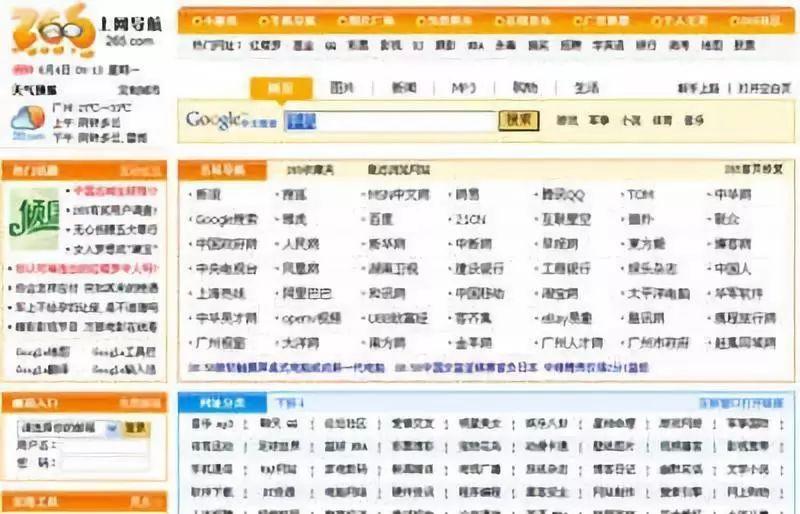The height and width of the screenshot is (514, 800).
Task: Click the Google logo beside search box
Action: [x=214, y=121]
